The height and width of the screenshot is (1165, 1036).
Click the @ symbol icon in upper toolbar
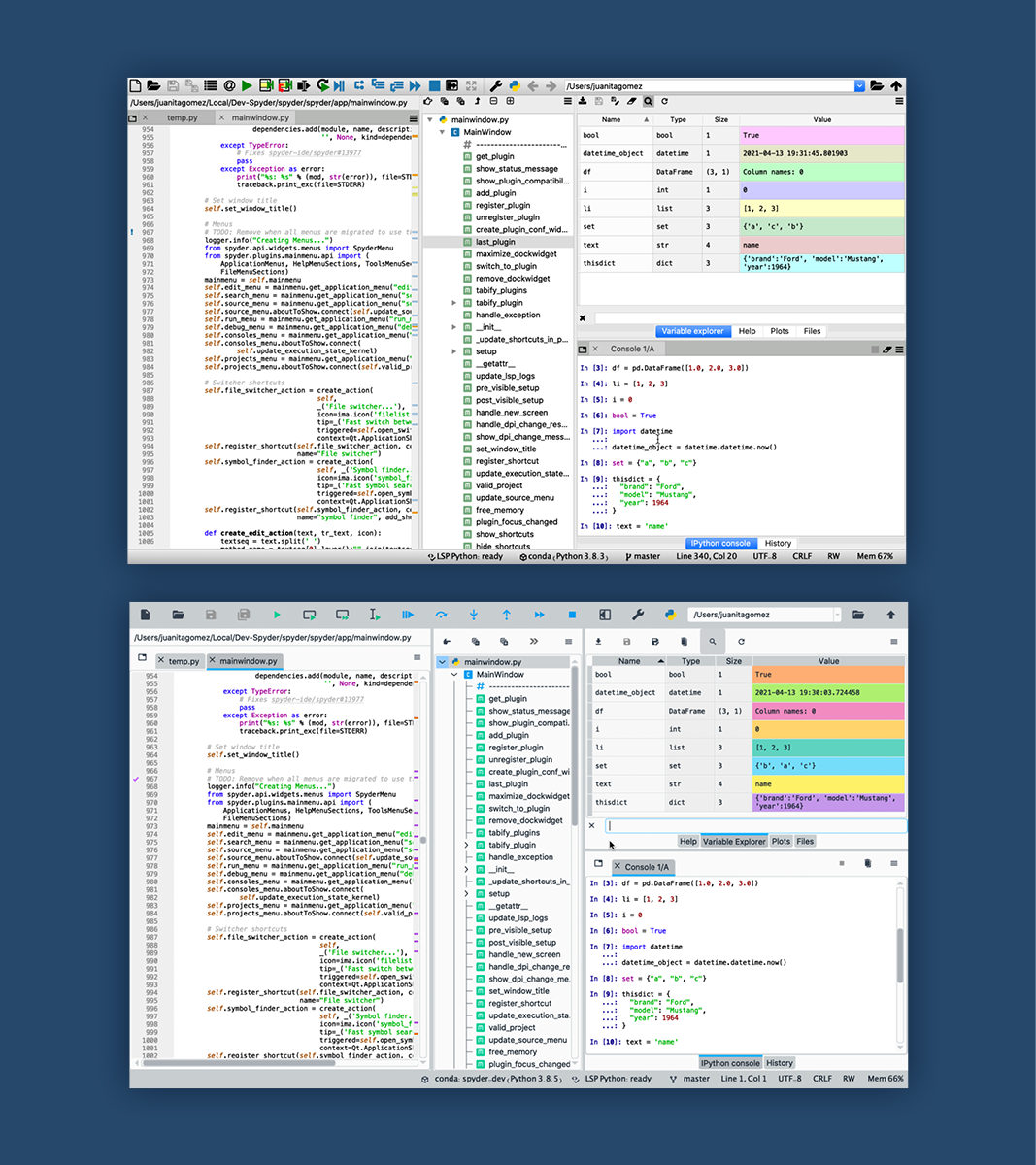pos(229,86)
